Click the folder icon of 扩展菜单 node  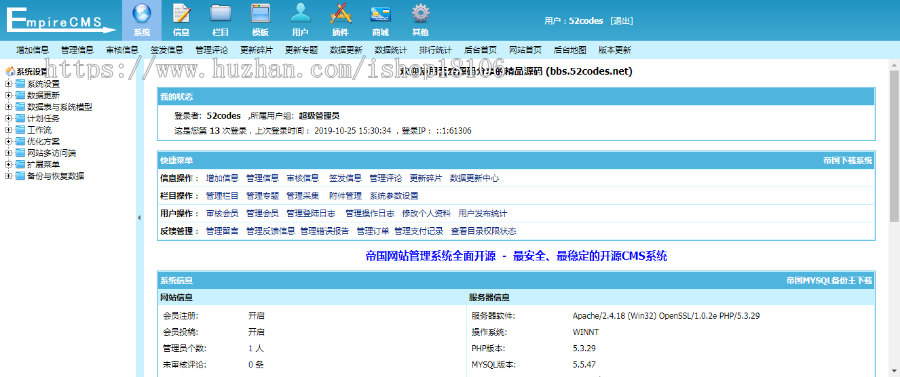(x=21, y=165)
